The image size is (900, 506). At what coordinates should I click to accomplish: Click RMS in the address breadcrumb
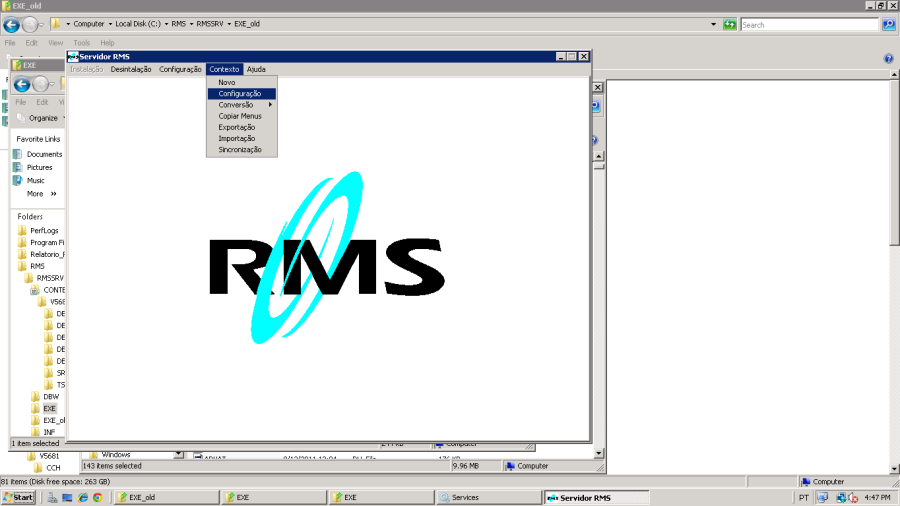(x=179, y=24)
